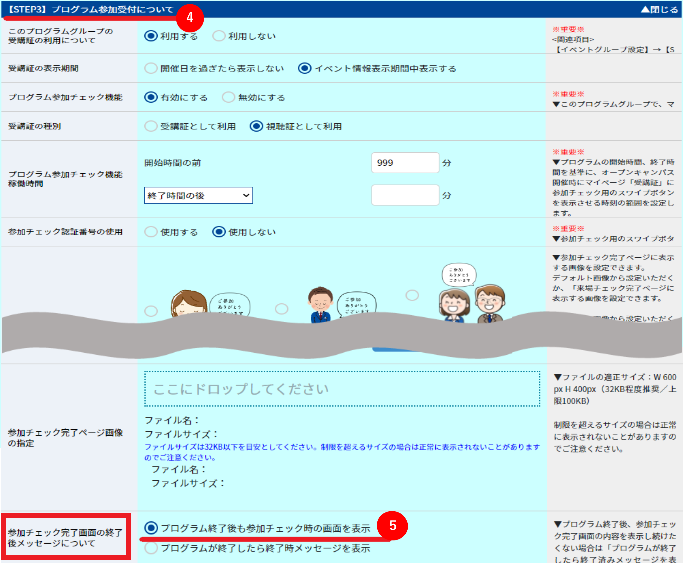Click the 【STEP3】 プログラム参加受付について header
The image size is (683, 564).
(x=91, y=10)
